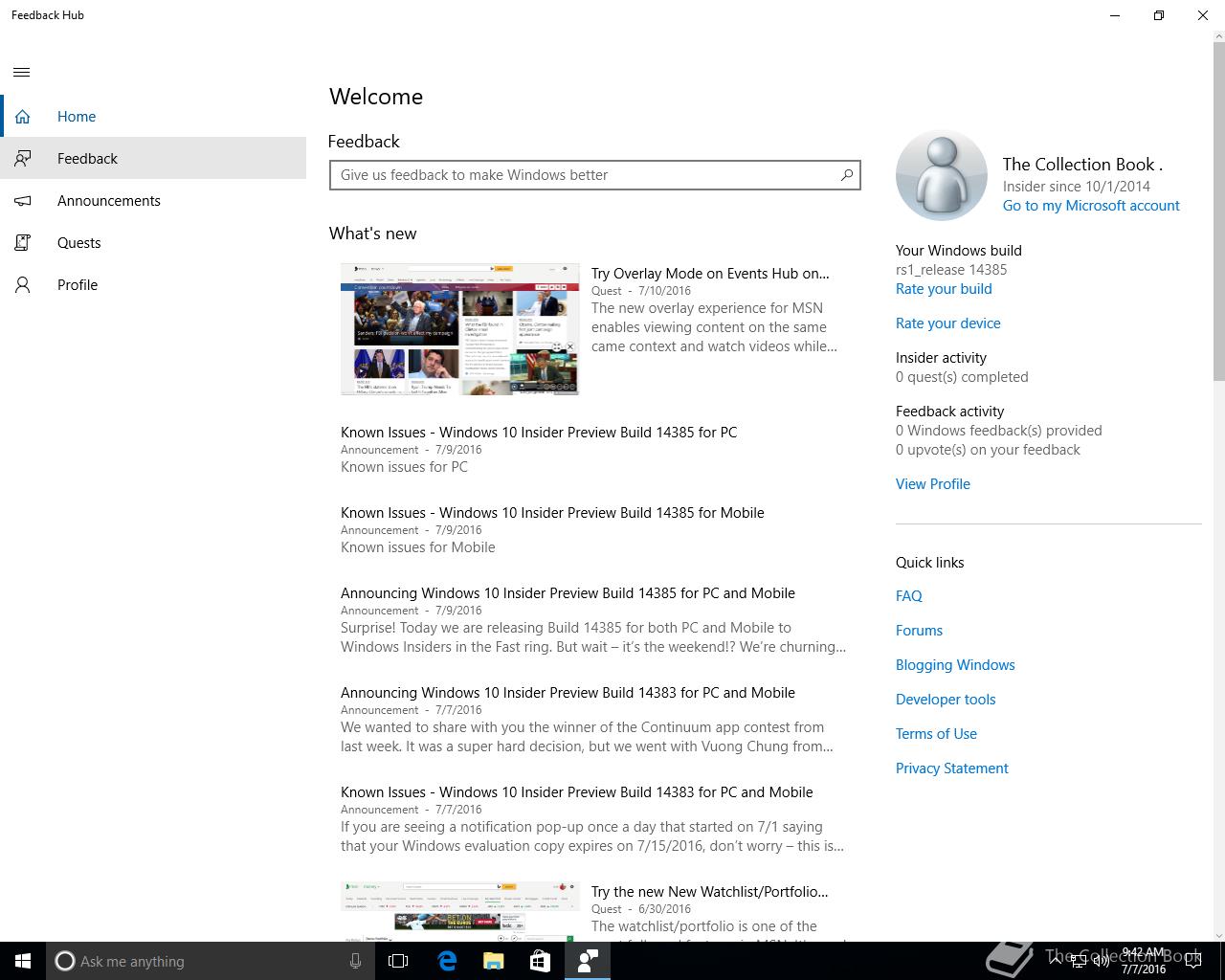1225x980 pixels.
Task: Open Task View on the taskbar
Action: pyautogui.click(x=398, y=961)
